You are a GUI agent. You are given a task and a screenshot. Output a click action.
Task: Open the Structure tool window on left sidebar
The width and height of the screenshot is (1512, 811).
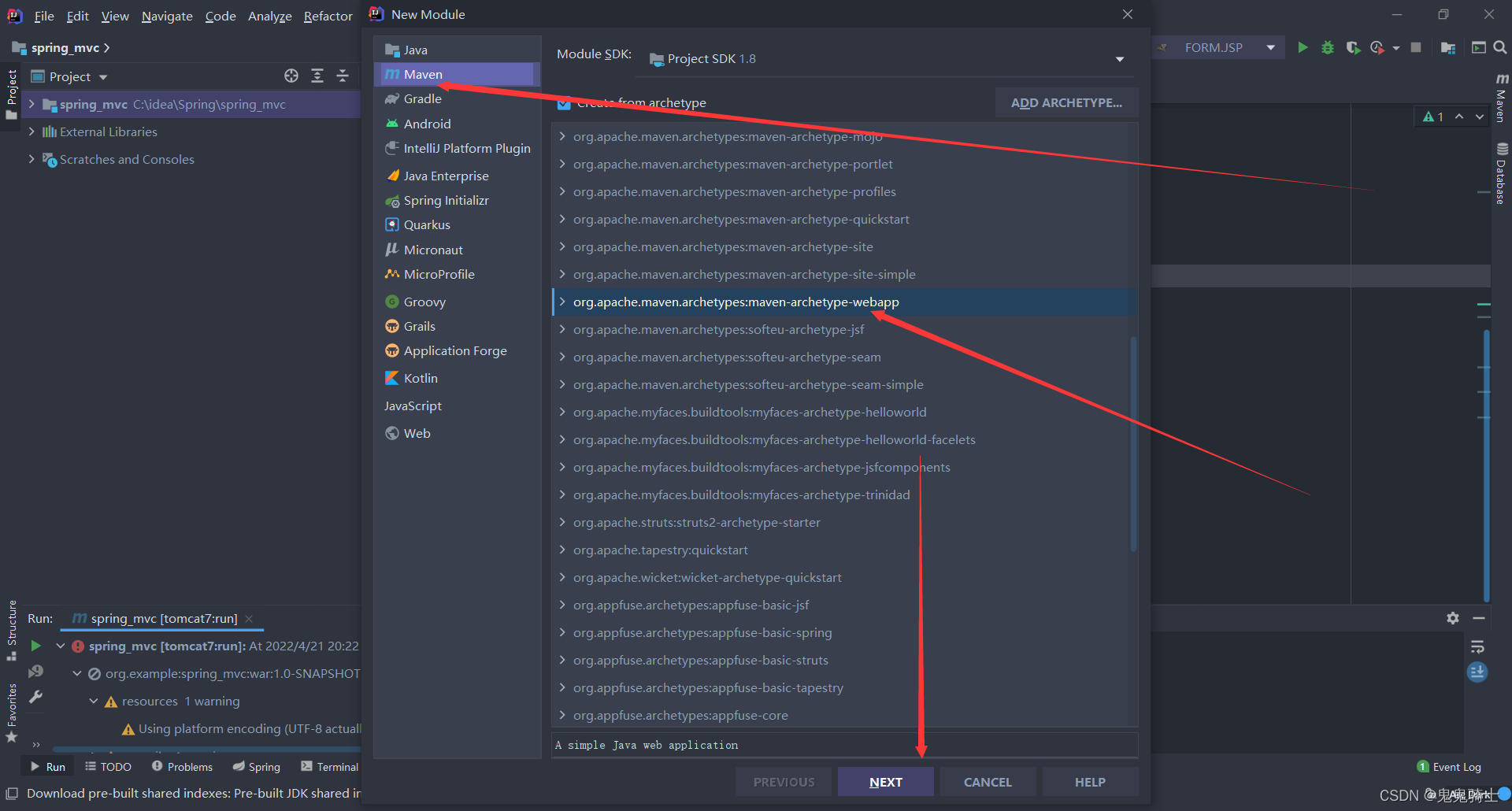tap(12, 630)
